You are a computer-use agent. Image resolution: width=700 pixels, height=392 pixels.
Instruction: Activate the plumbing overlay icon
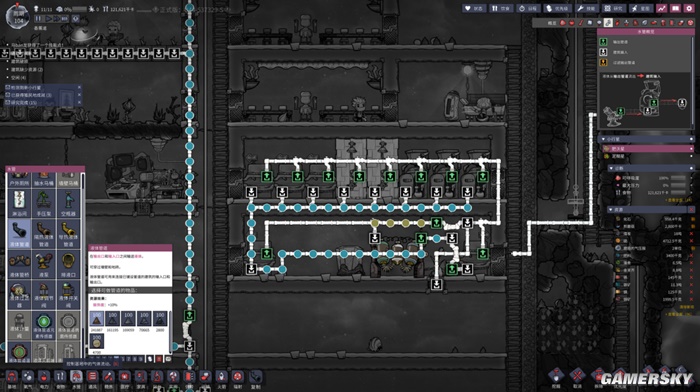608,22
